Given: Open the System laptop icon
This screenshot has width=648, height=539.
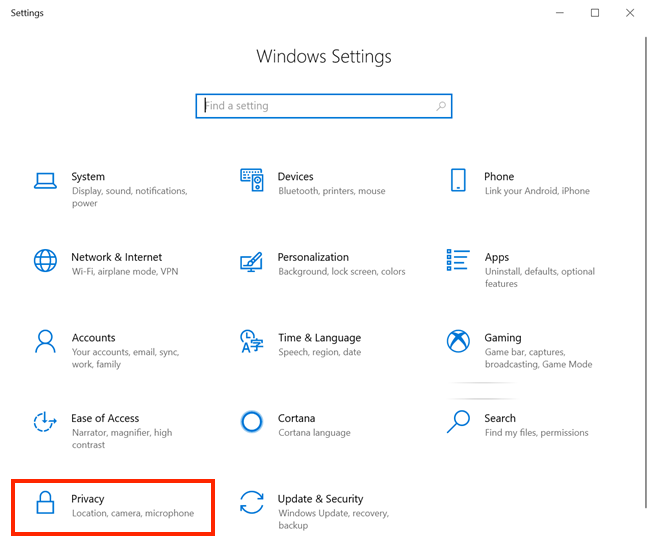Looking at the screenshot, I should [45, 181].
